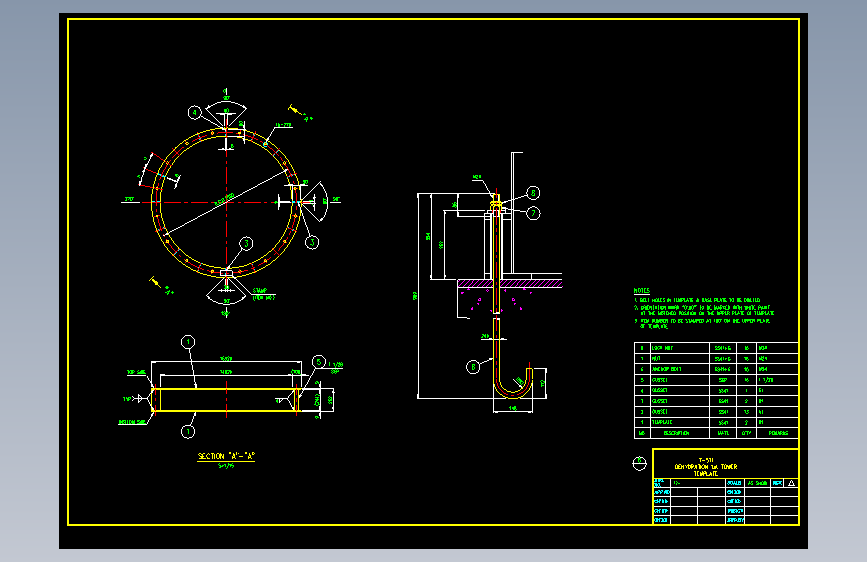This screenshot has width=867, height=562.
Task: Click the AS SHOWN value in the title block
Action: (x=758, y=483)
